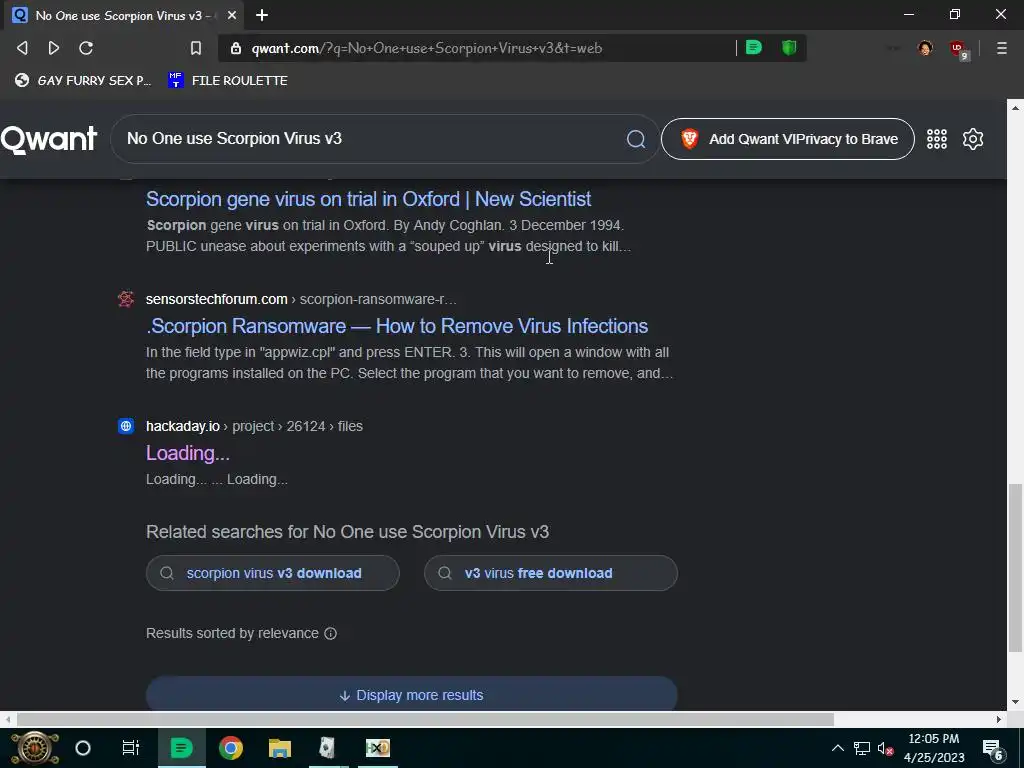Open the hackaday.io 'Loading...' result
The height and width of the screenshot is (768, 1024).
click(187, 453)
